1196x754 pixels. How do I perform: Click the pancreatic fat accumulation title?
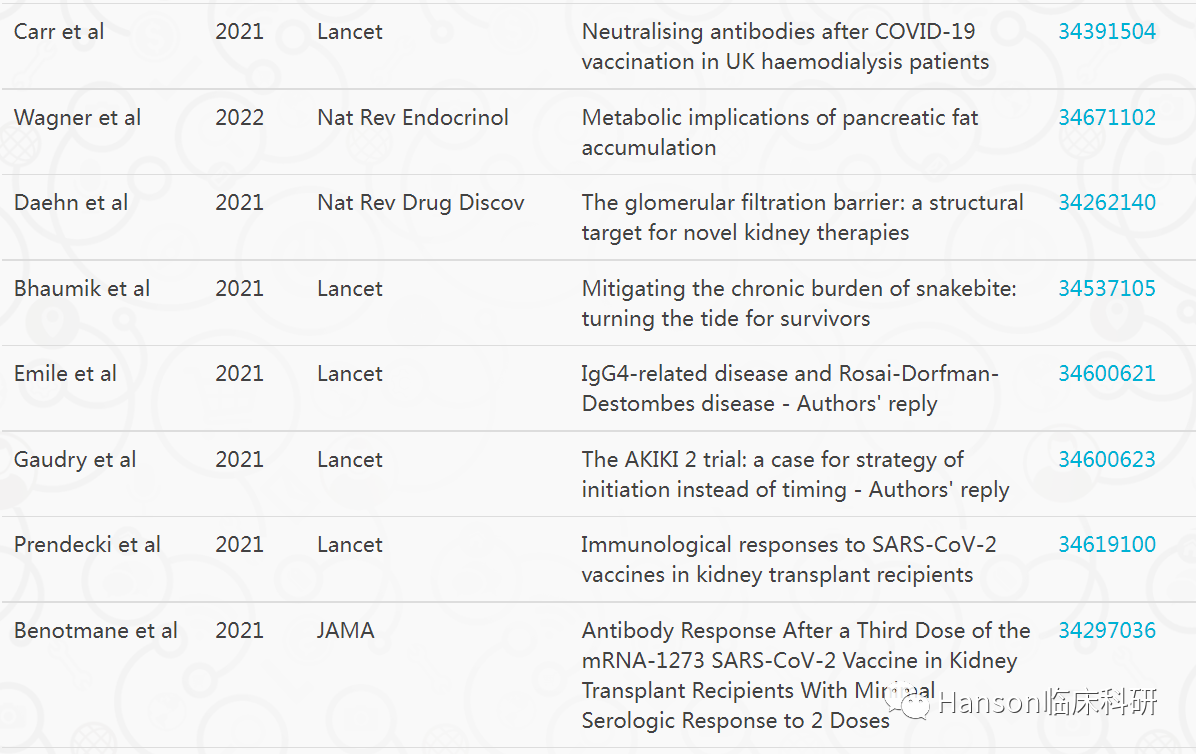780,132
